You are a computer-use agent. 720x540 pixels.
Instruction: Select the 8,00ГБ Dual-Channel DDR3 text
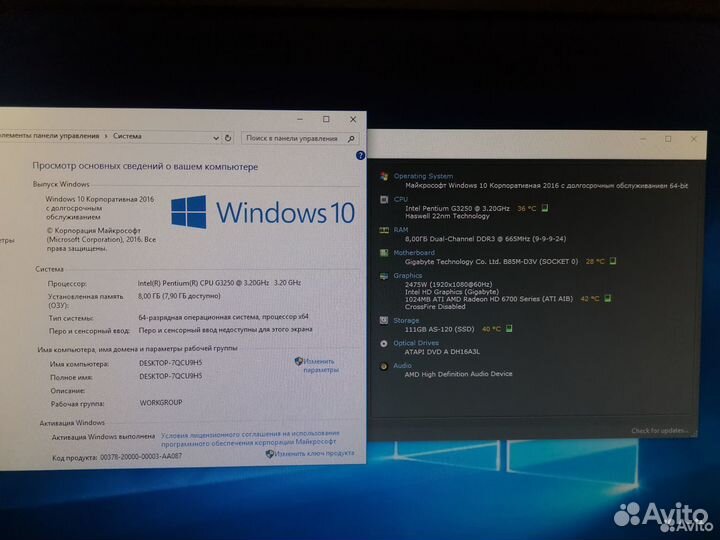[x=485, y=239]
